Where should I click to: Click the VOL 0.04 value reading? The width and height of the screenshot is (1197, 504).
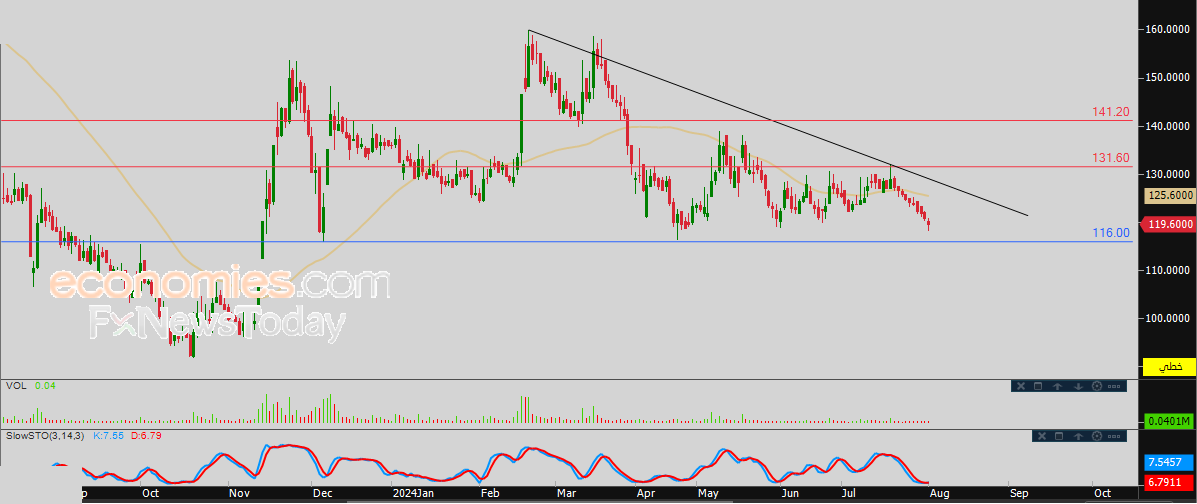(46, 386)
